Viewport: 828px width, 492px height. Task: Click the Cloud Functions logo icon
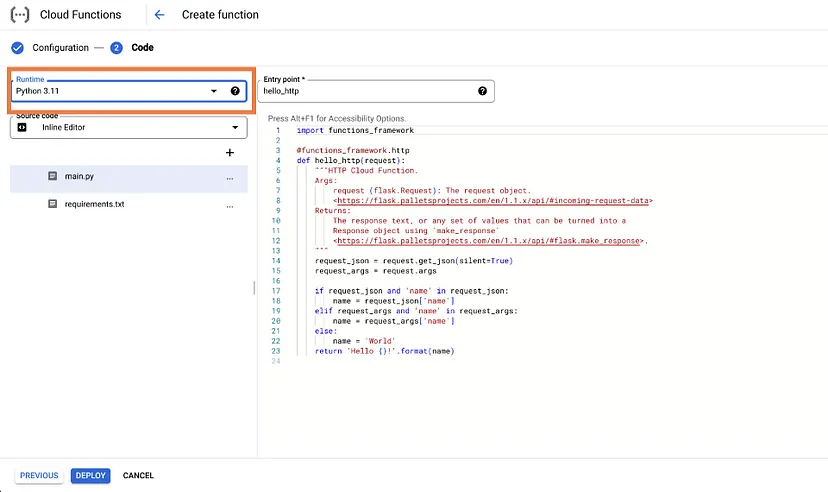point(21,15)
